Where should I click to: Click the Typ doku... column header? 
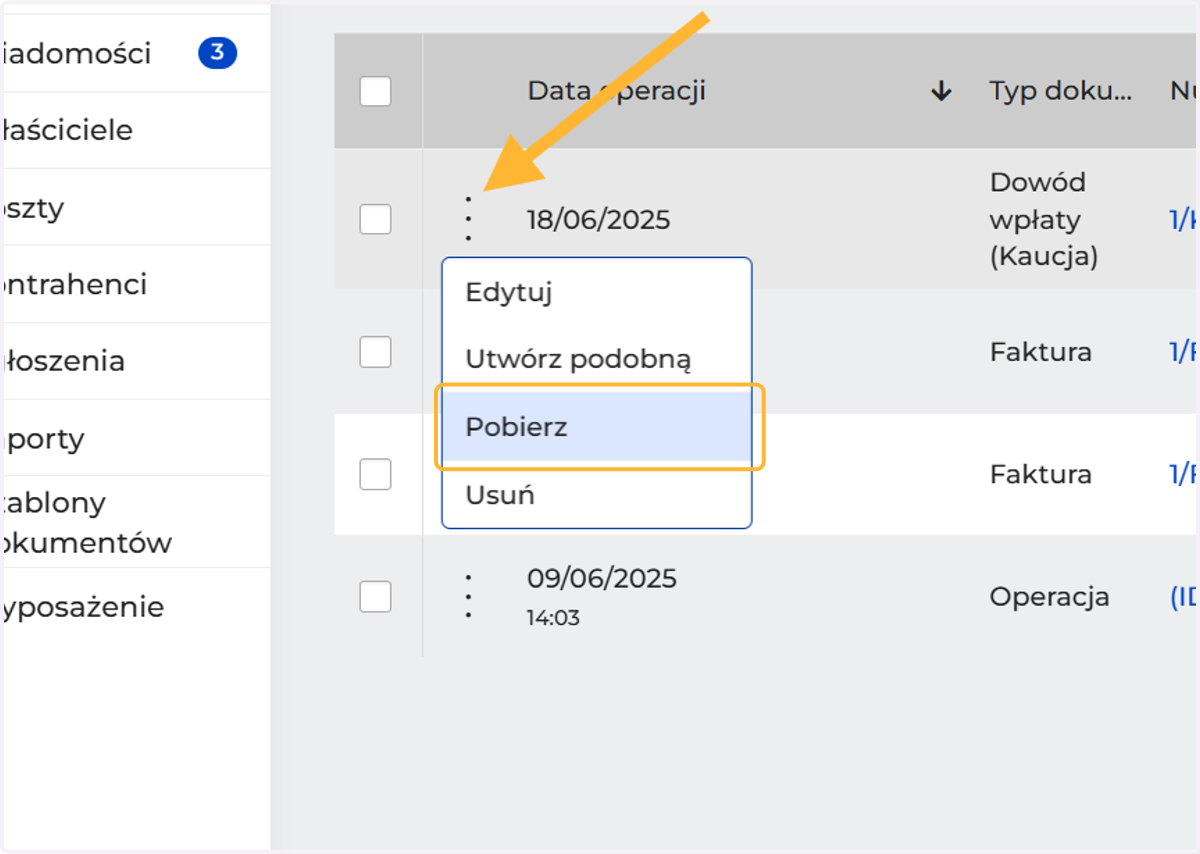pyautogui.click(x=1061, y=92)
